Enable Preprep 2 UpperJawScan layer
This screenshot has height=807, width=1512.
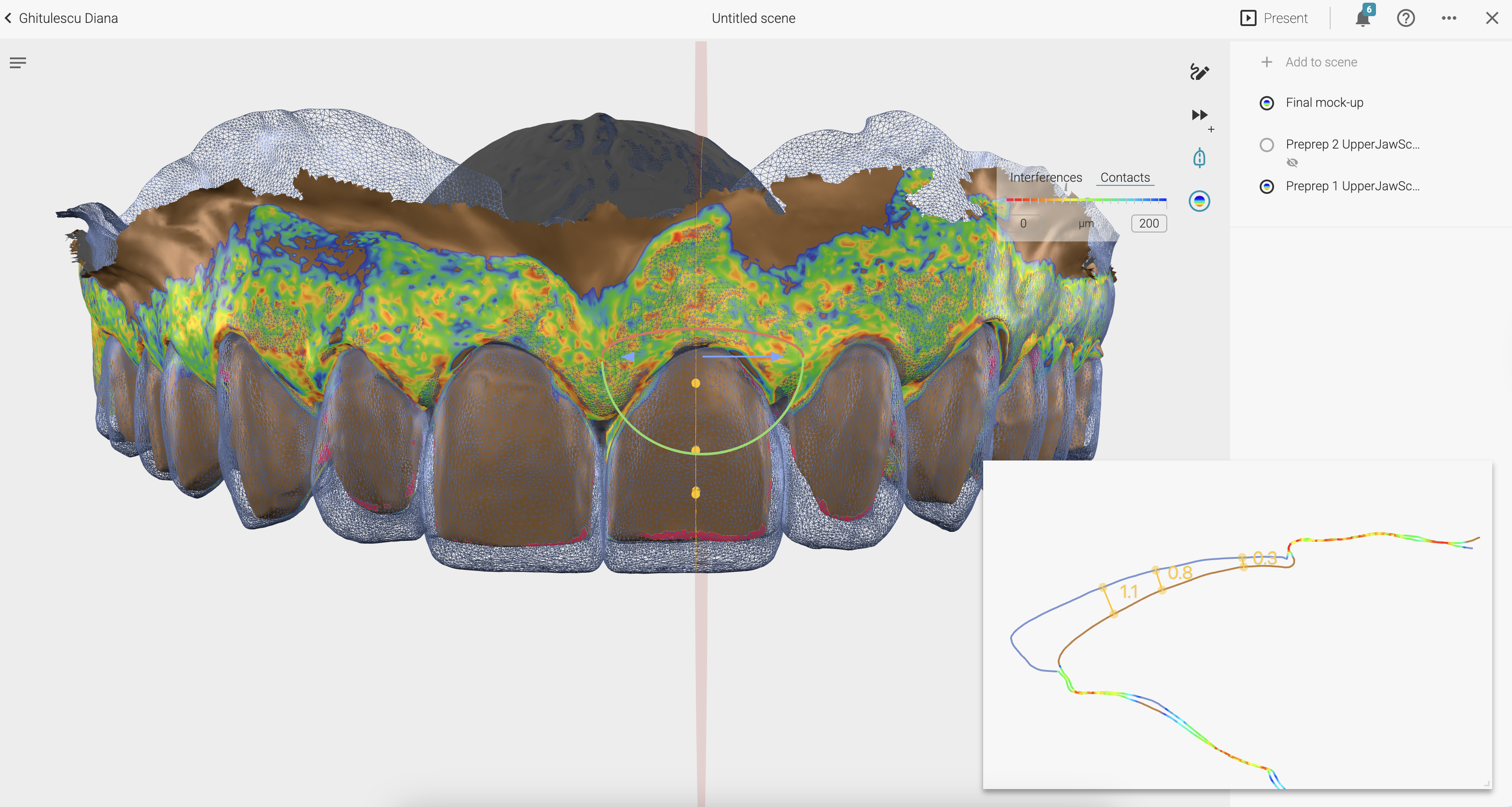click(x=1266, y=145)
